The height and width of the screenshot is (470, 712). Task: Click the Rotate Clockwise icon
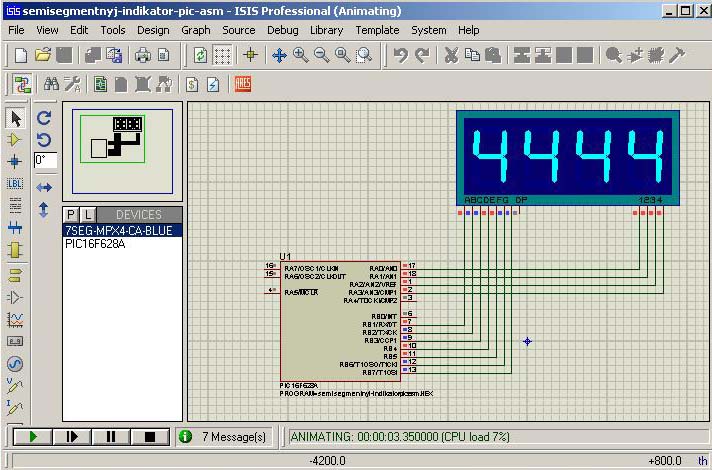click(44, 118)
